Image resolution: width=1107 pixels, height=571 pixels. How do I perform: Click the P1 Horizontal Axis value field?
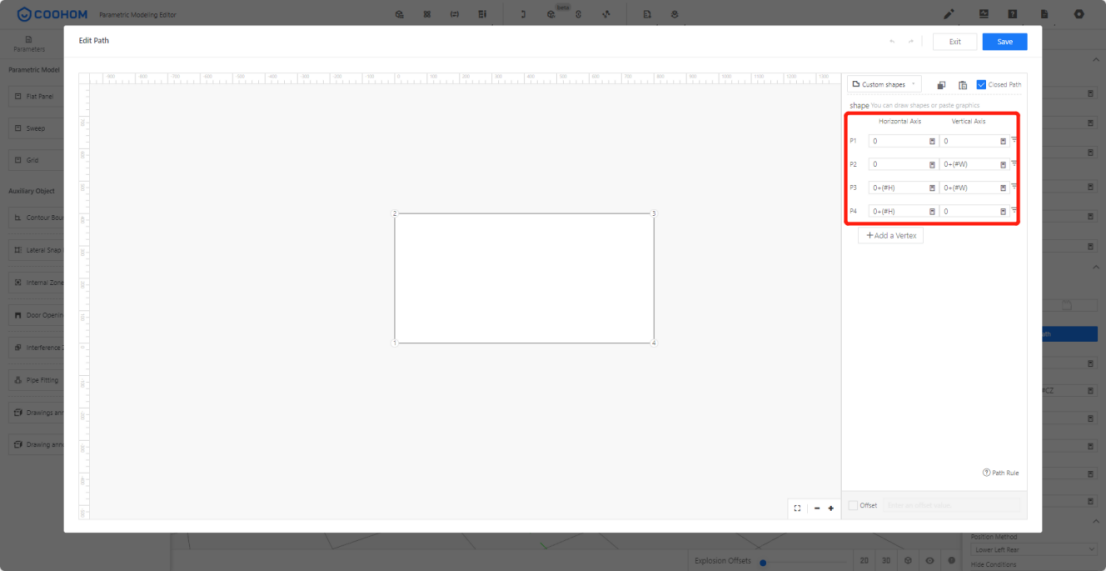pos(903,141)
